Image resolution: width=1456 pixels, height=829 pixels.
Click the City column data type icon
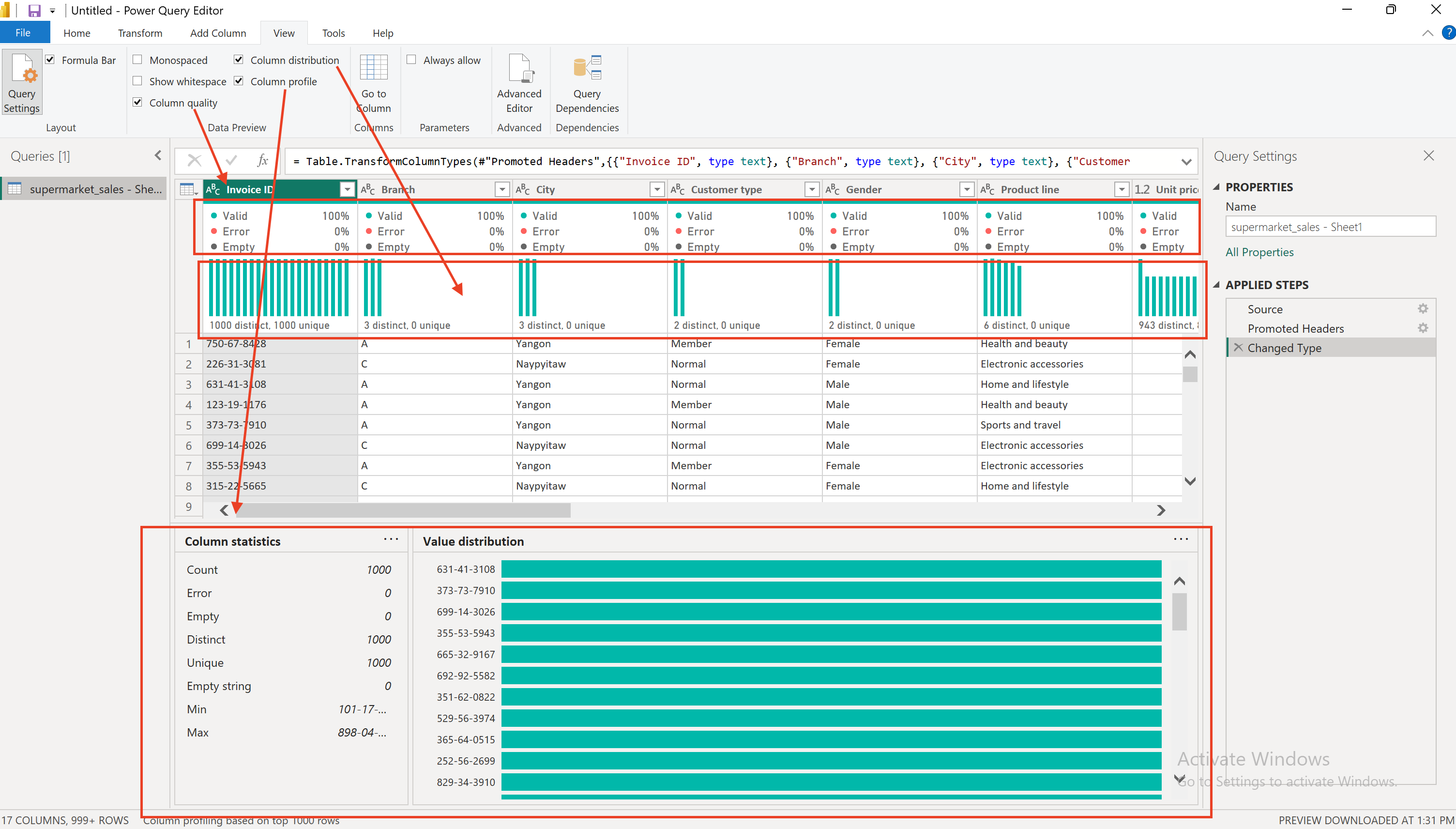[523, 190]
